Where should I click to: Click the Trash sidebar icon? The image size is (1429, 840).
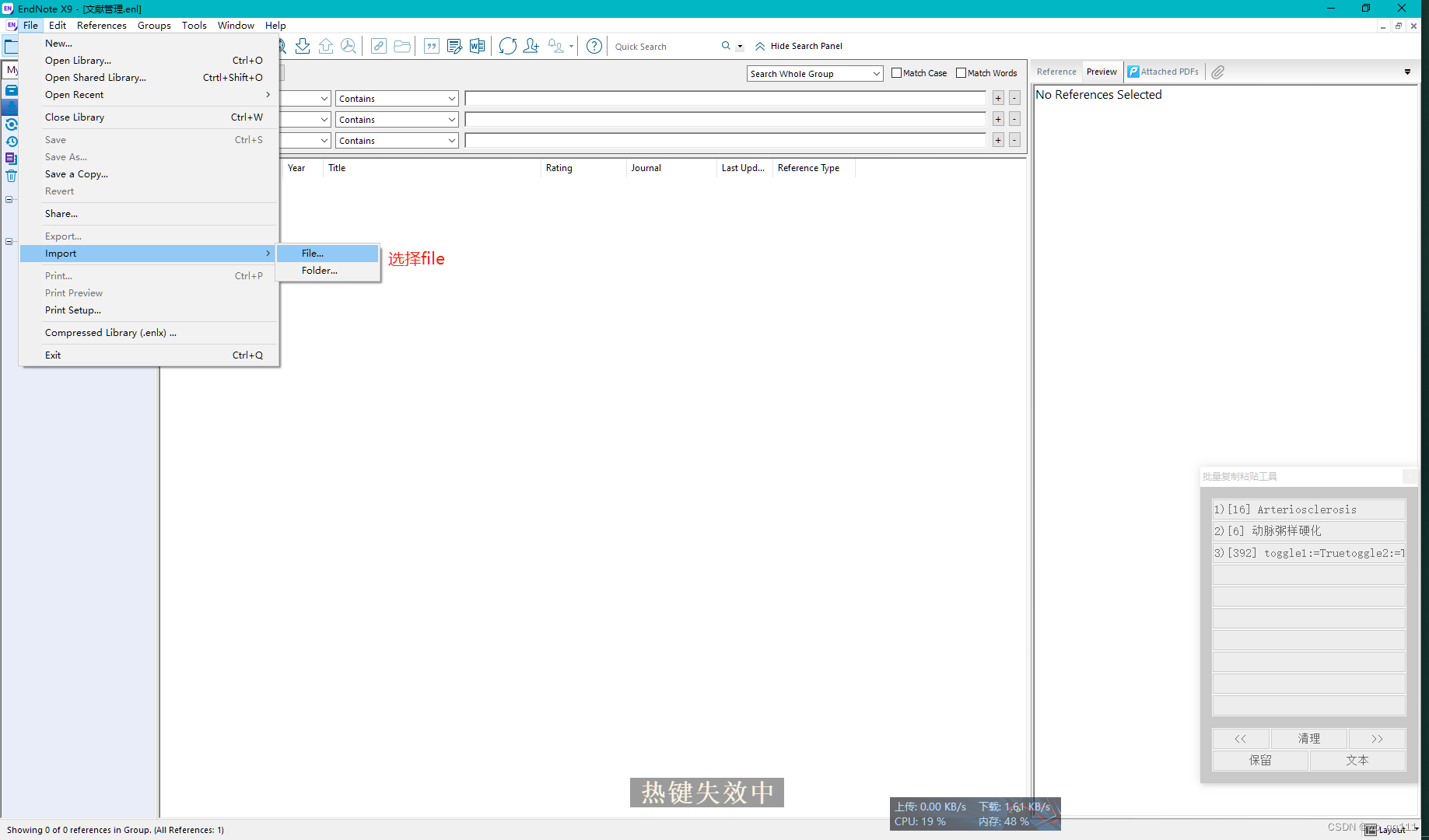point(12,176)
